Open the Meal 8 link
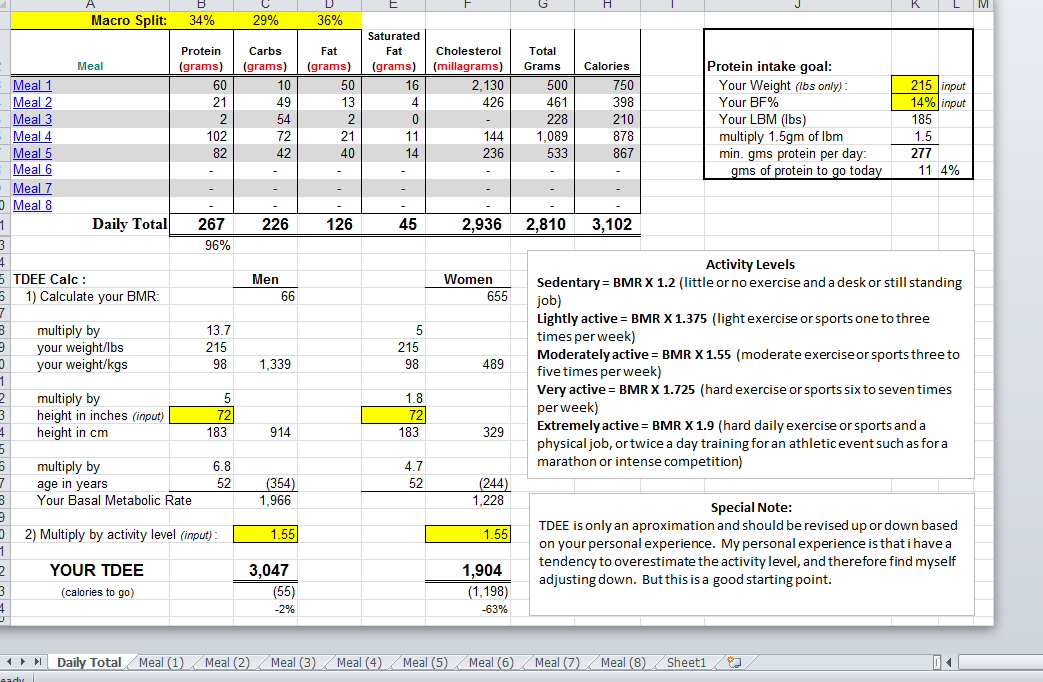This screenshot has height=682, width=1043. 32,205
